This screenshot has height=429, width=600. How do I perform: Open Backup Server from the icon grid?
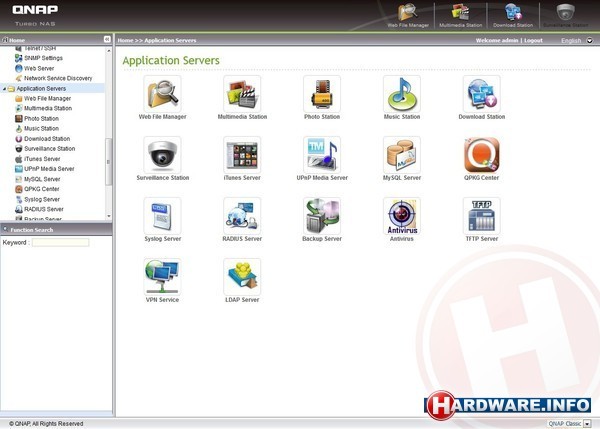[322, 216]
